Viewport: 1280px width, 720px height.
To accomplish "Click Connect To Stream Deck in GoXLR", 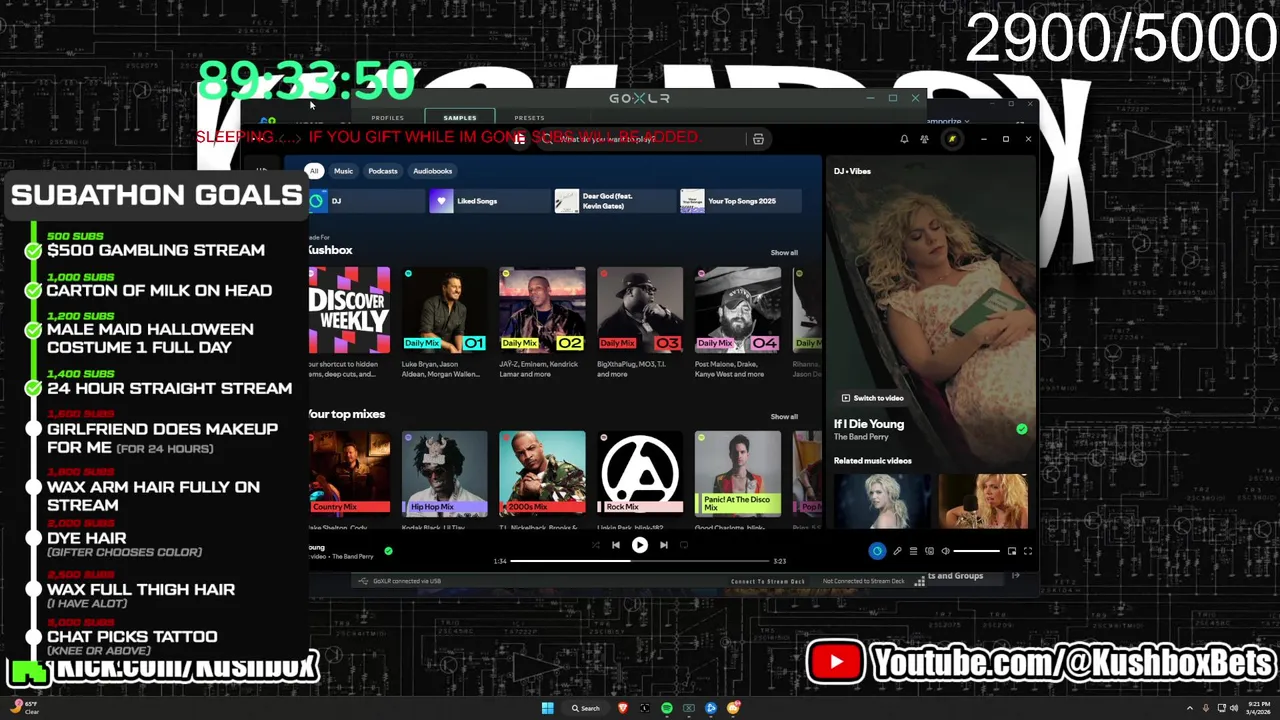I will 768,581.
